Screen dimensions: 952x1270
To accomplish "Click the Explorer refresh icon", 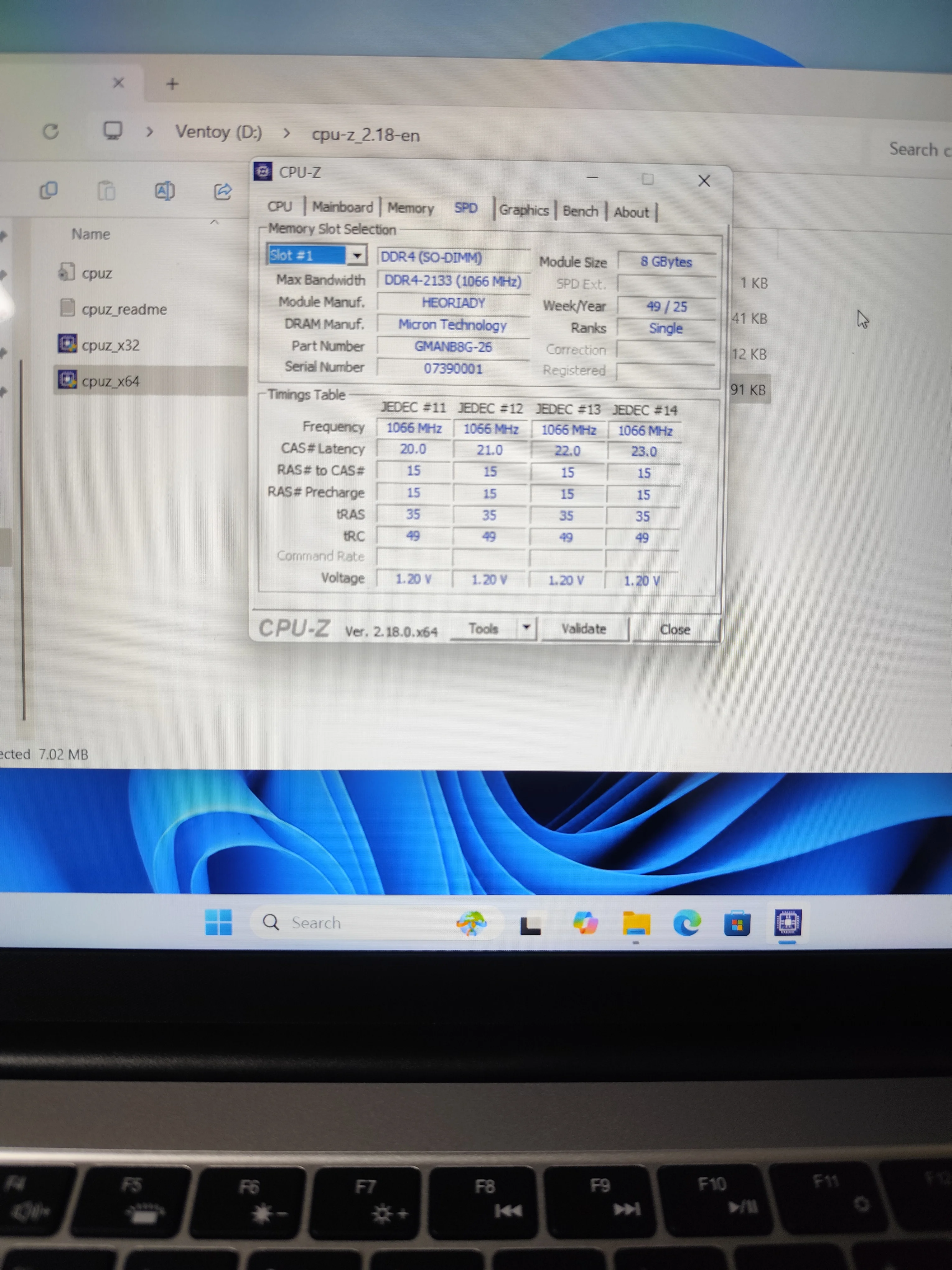I will point(50,131).
